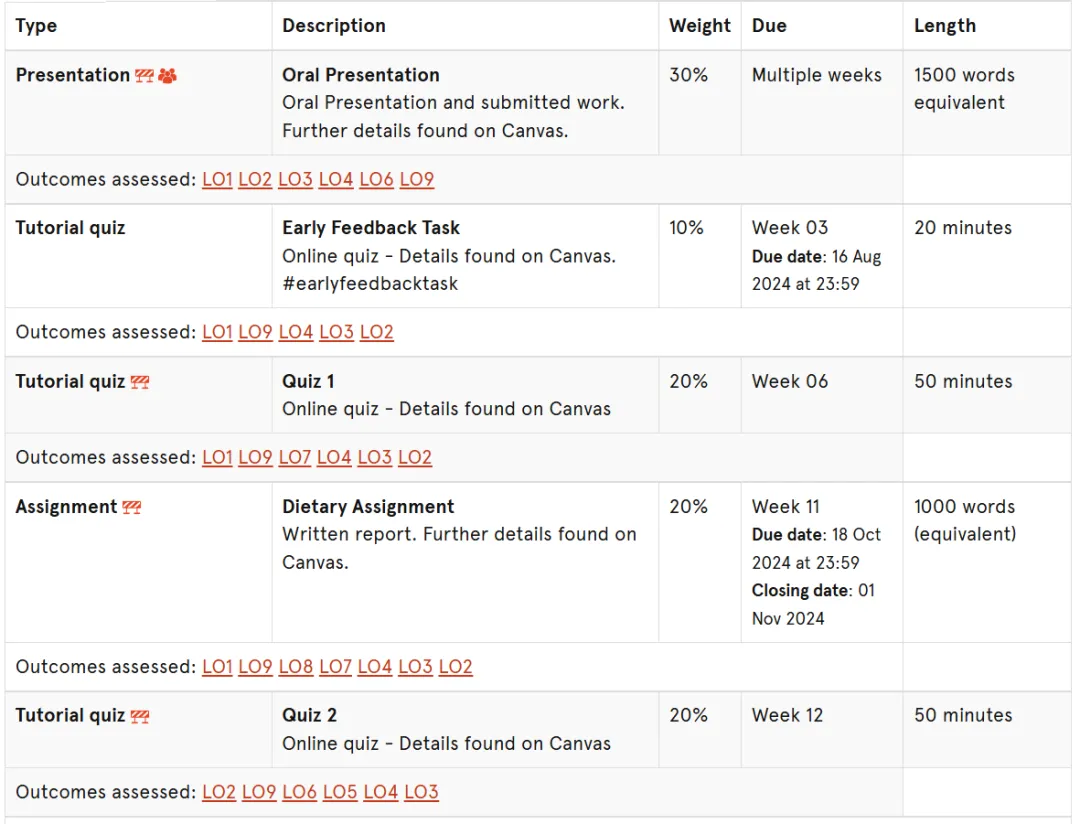The image size is (1080, 824).
Task: Open LO3 link under Early Feedback Task outcomes
Action: coord(336,333)
